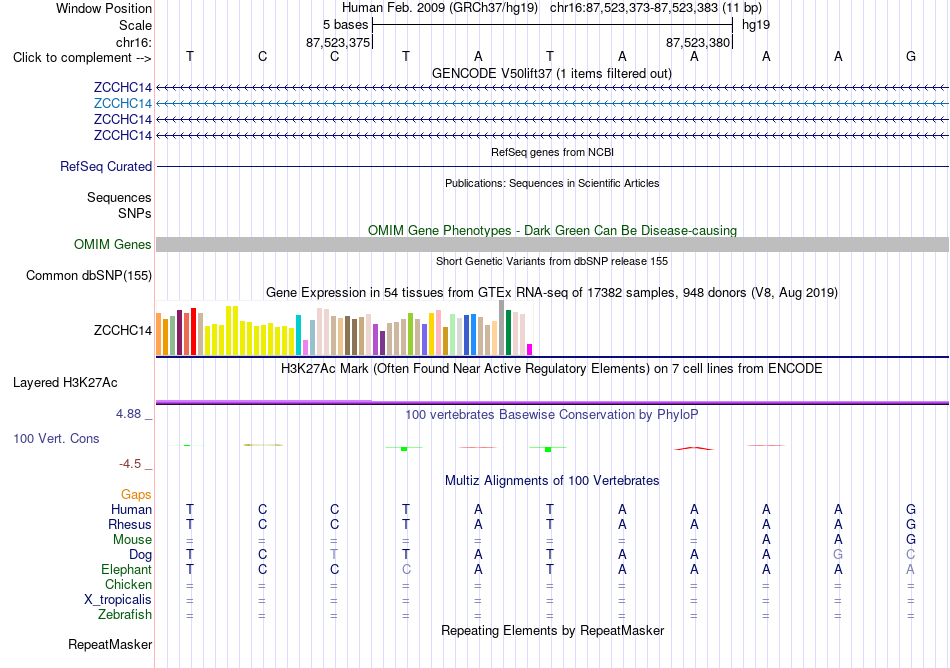The height and width of the screenshot is (668, 950).
Task: Click the gray OMIM Genes item bar
Action: click(x=552, y=244)
